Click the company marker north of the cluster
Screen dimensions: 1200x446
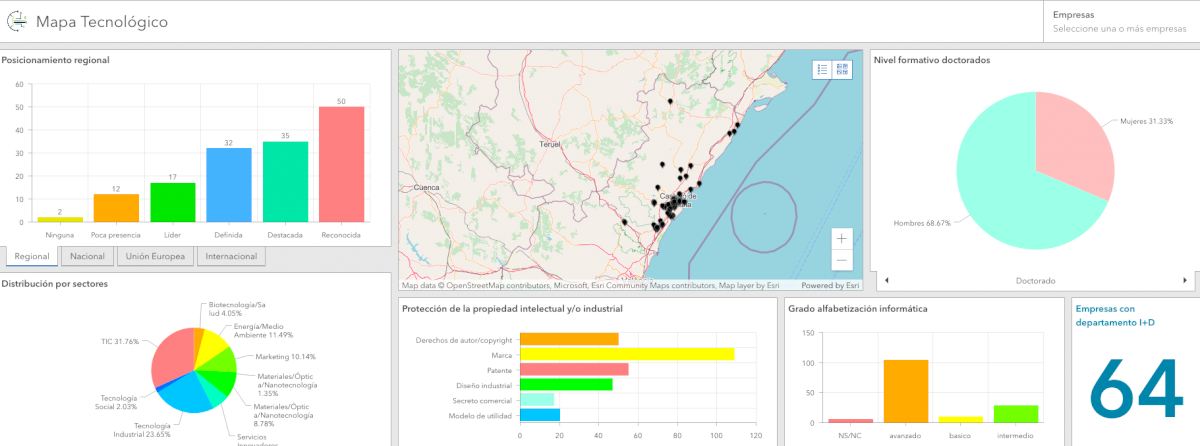[670, 101]
